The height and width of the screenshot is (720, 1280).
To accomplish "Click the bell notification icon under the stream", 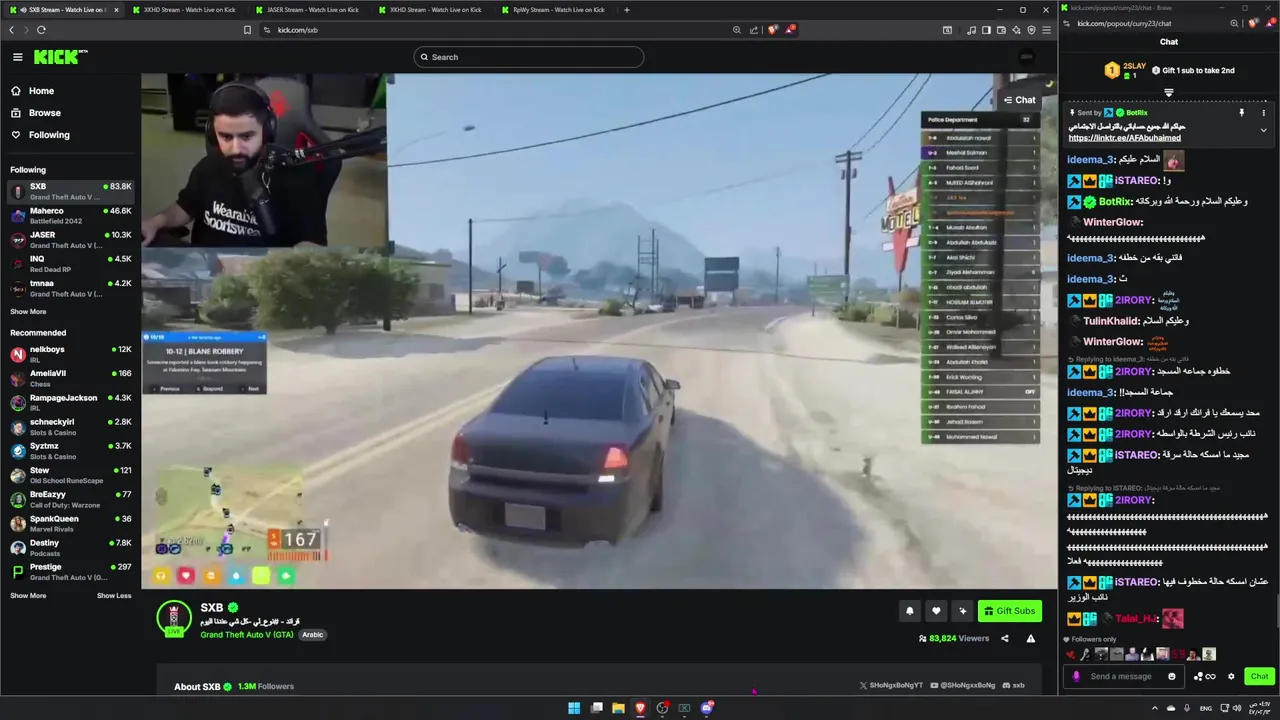I will (x=910, y=611).
